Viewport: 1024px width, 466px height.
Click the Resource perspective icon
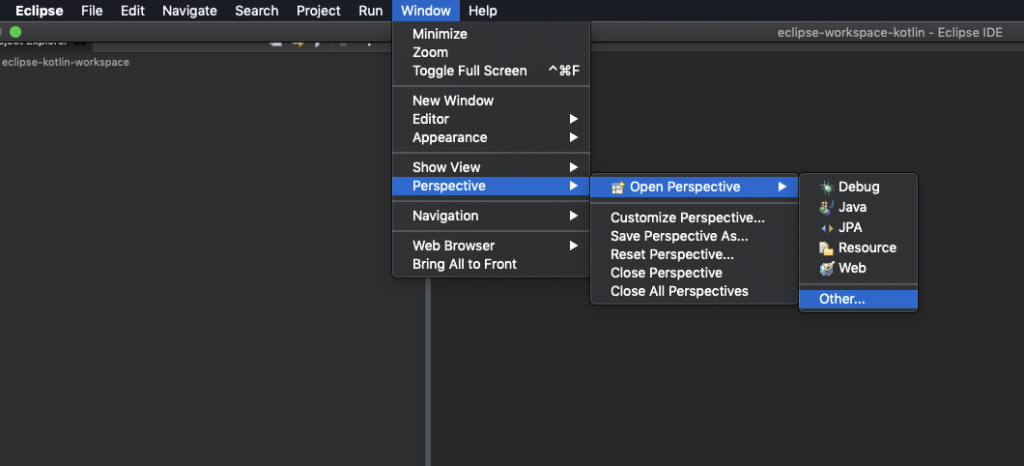point(826,248)
